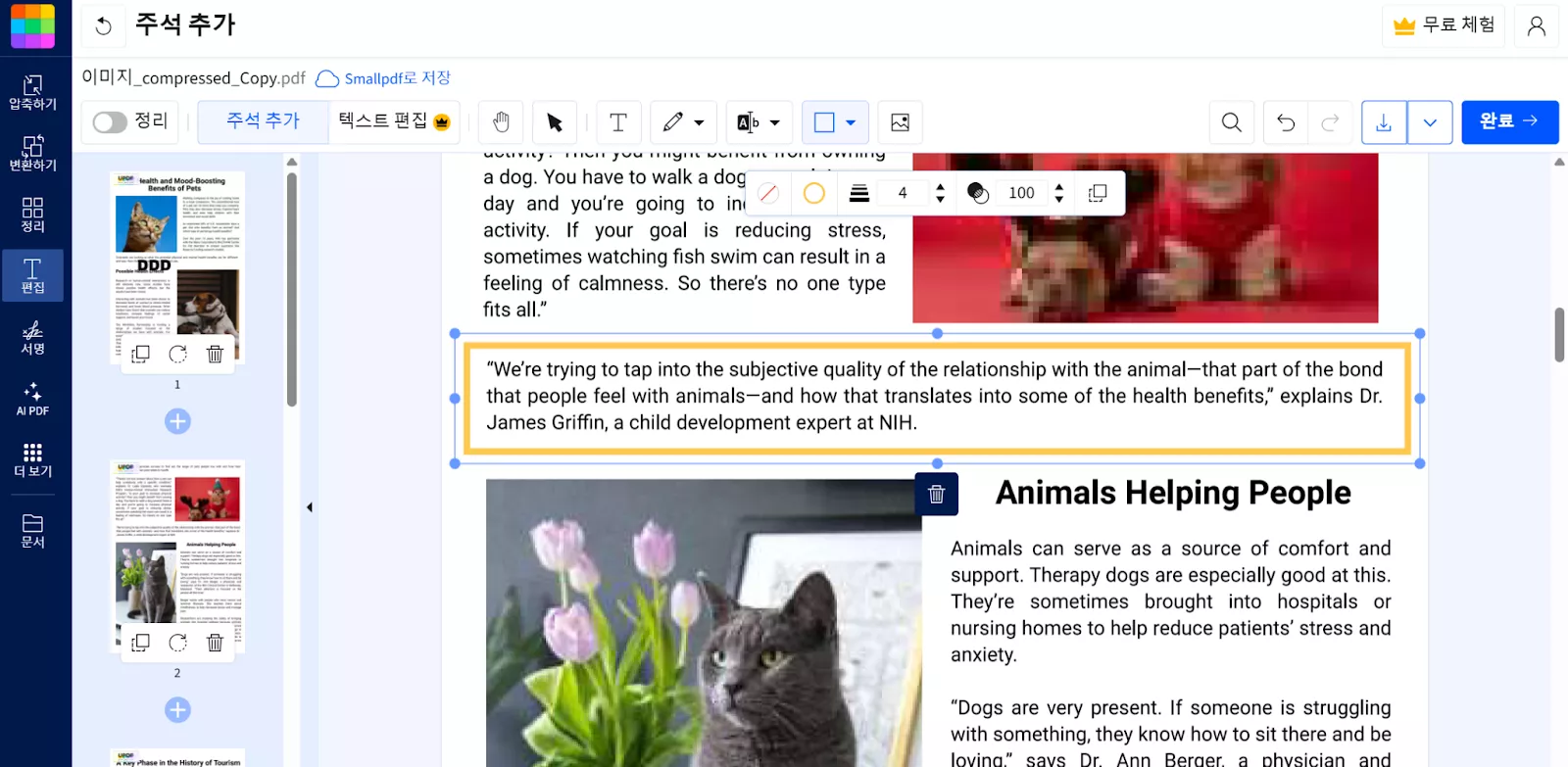
Task: Open the Sign (서명) sidebar tool
Action: tap(32, 337)
